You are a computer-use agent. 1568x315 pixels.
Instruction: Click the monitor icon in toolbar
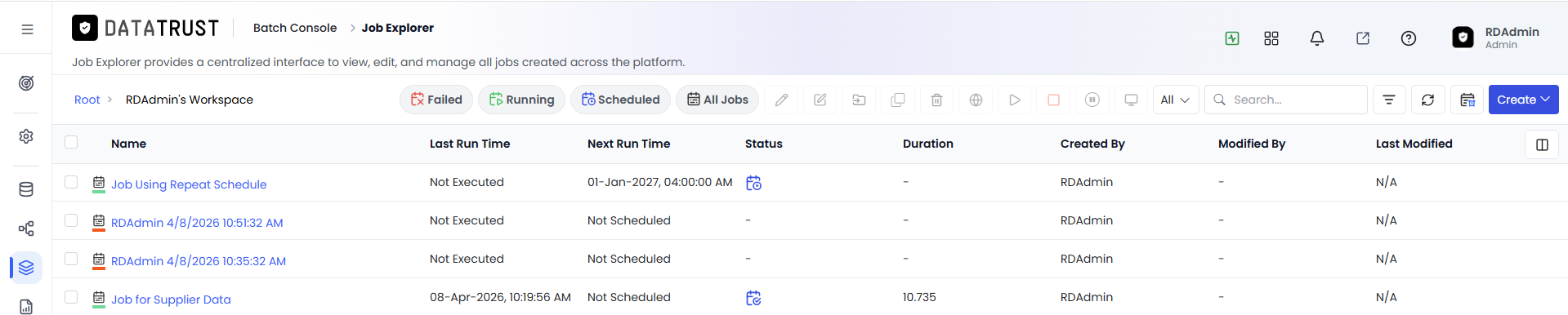point(1132,100)
